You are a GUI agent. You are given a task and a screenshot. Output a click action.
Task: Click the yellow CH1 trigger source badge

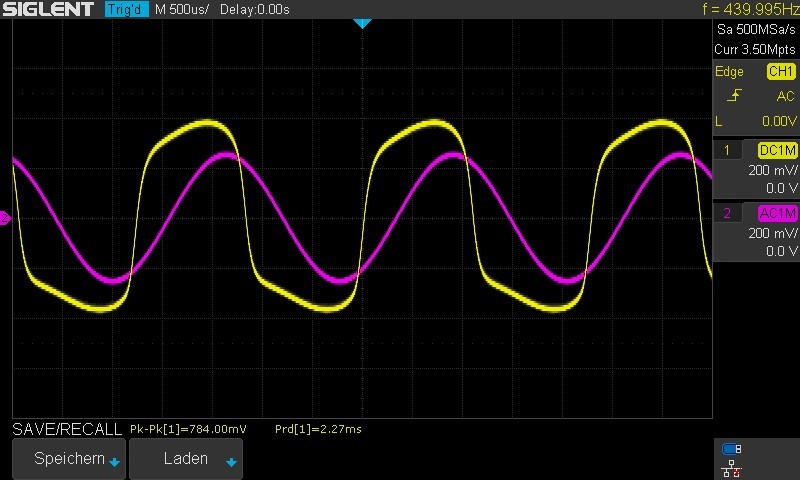pyautogui.click(x=781, y=71)
